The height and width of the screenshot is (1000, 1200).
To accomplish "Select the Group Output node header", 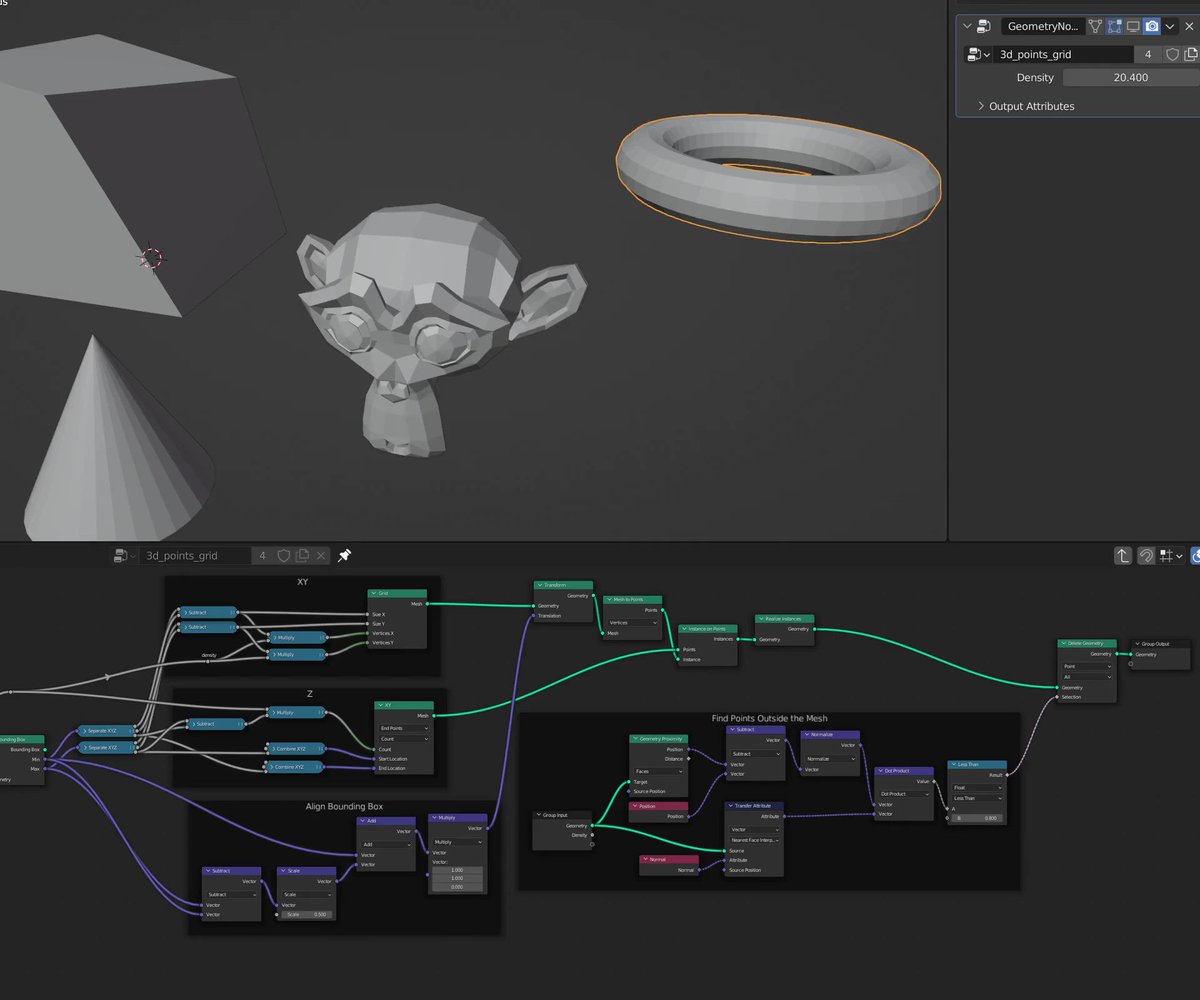I will click(1161, 644).
